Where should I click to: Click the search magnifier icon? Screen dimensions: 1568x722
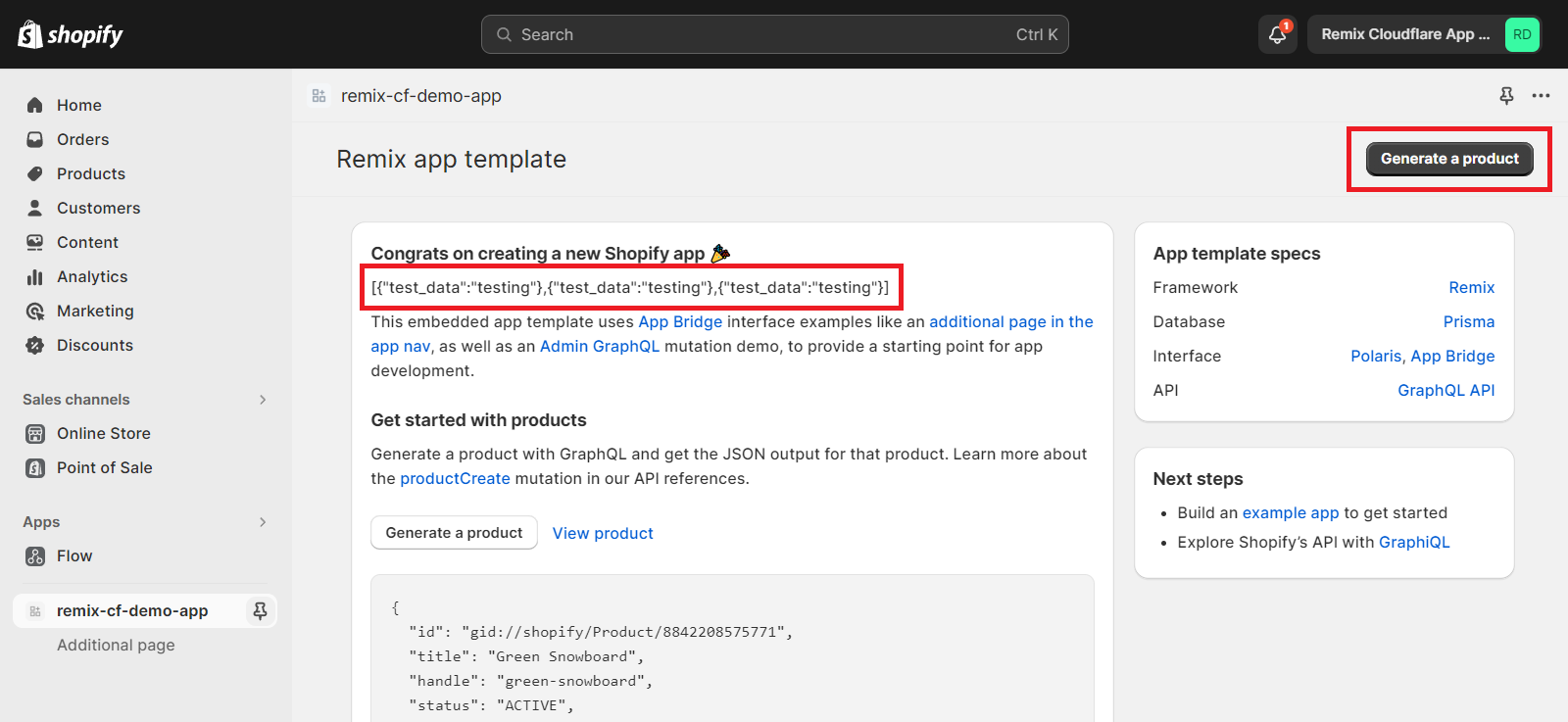pos(504,34)
